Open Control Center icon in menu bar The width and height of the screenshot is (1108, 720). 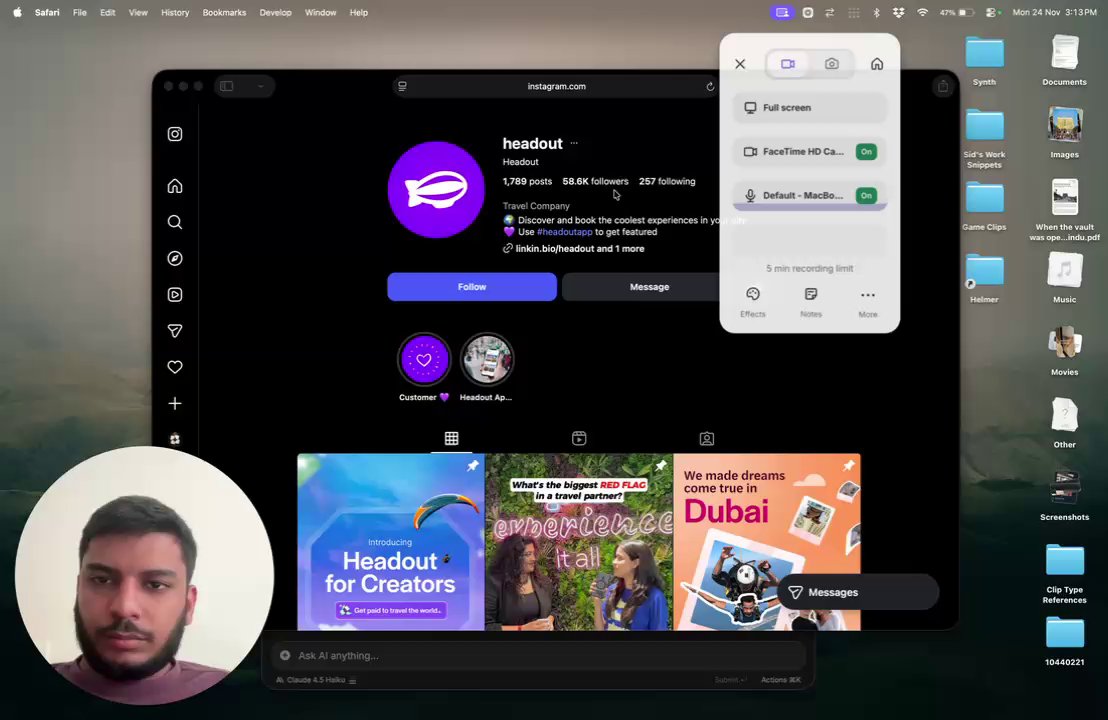(x=992, y=13)
